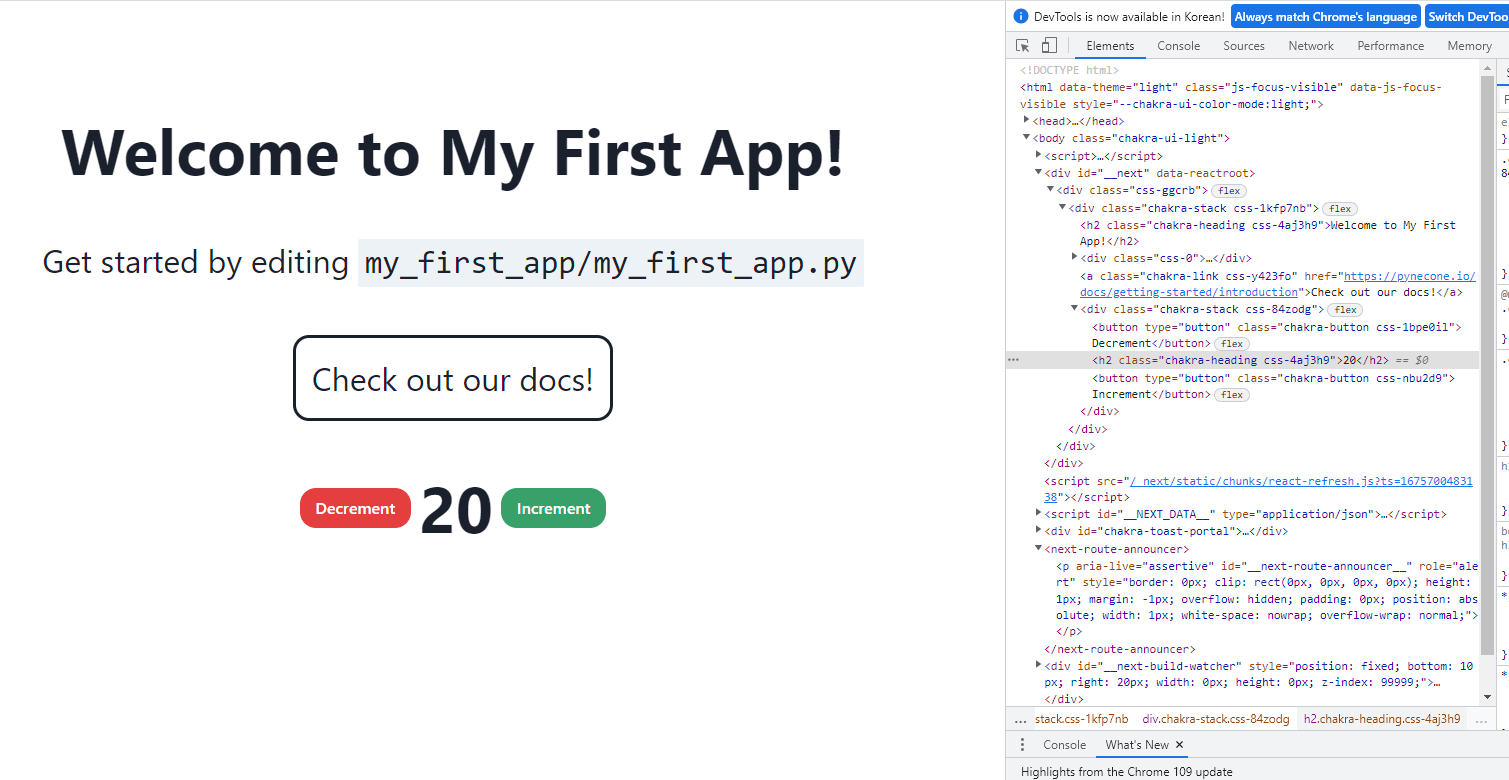Open the pynecone.io href link in DOM
Image resolution: width=1509 pixels, height=780 pixels.
[1277, 284]
